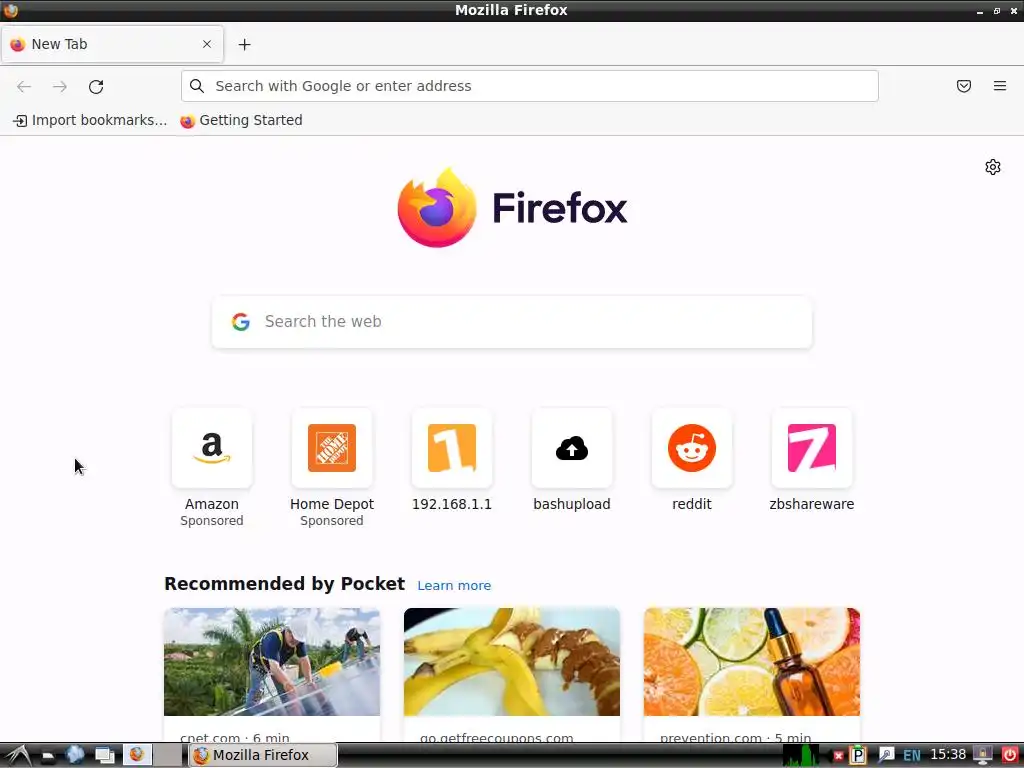
Task: Click the magnifier icon in address bar
Action: 197,86
